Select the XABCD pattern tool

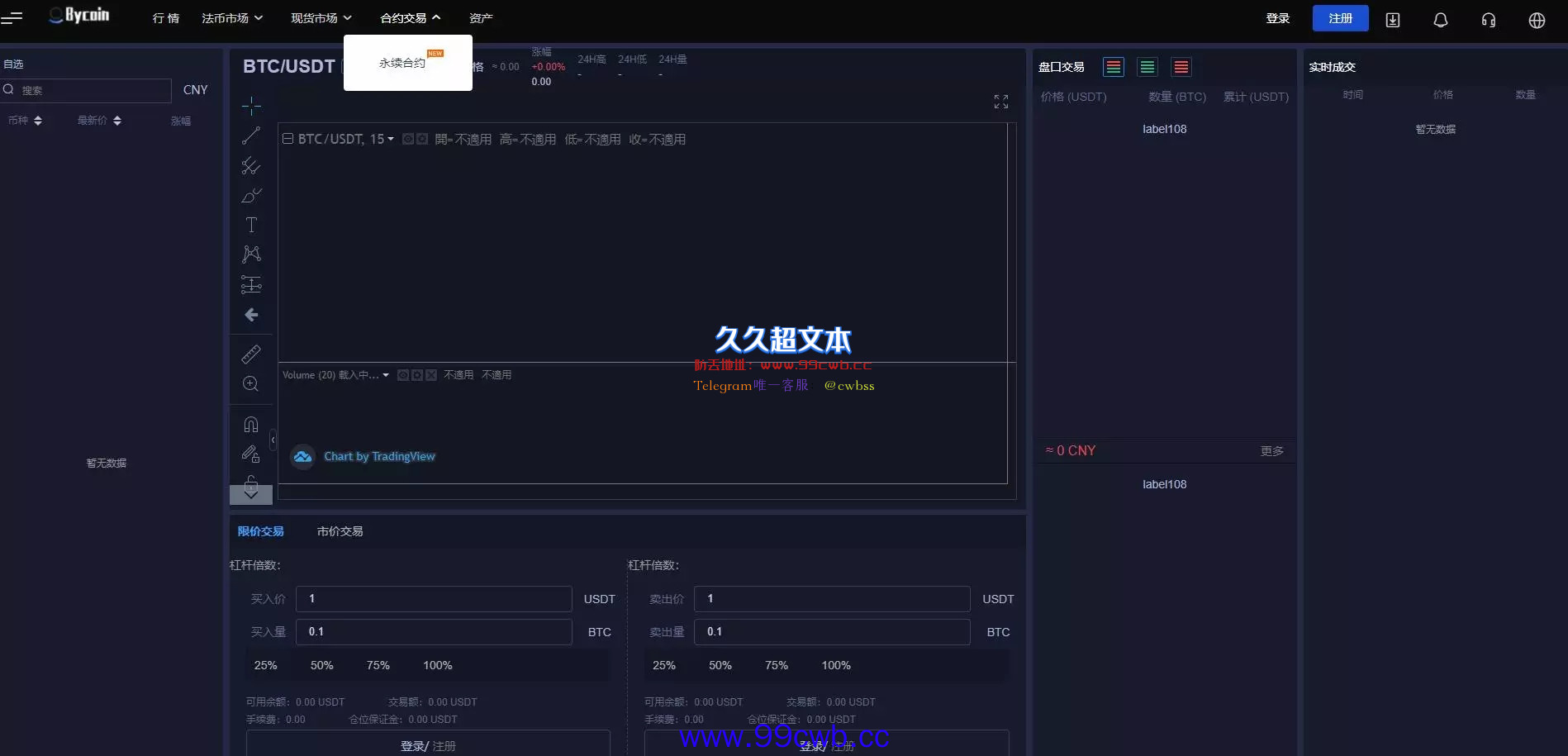(x=251, y=254)
